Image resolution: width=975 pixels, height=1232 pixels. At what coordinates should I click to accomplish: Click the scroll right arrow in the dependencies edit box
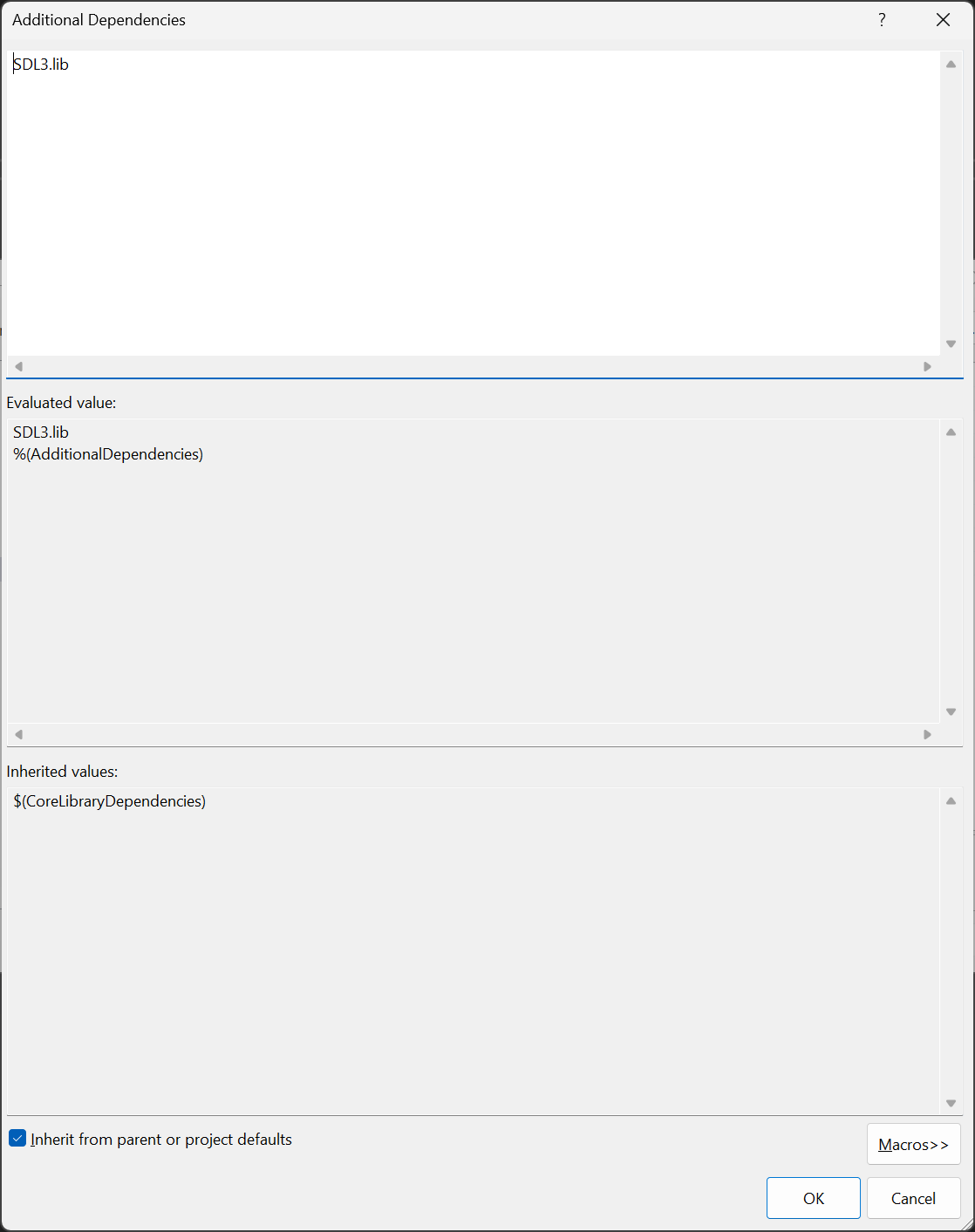[x=927, y=366]
